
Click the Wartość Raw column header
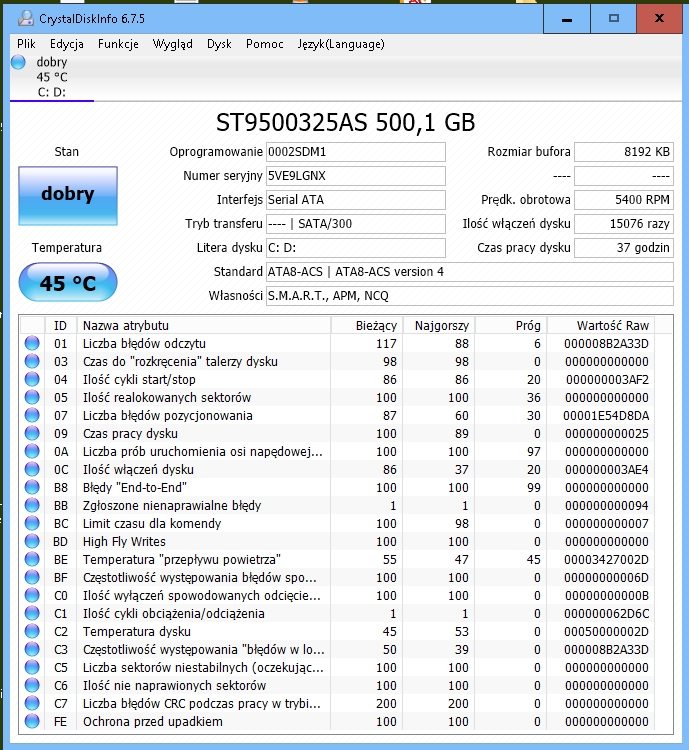point(601,325)
